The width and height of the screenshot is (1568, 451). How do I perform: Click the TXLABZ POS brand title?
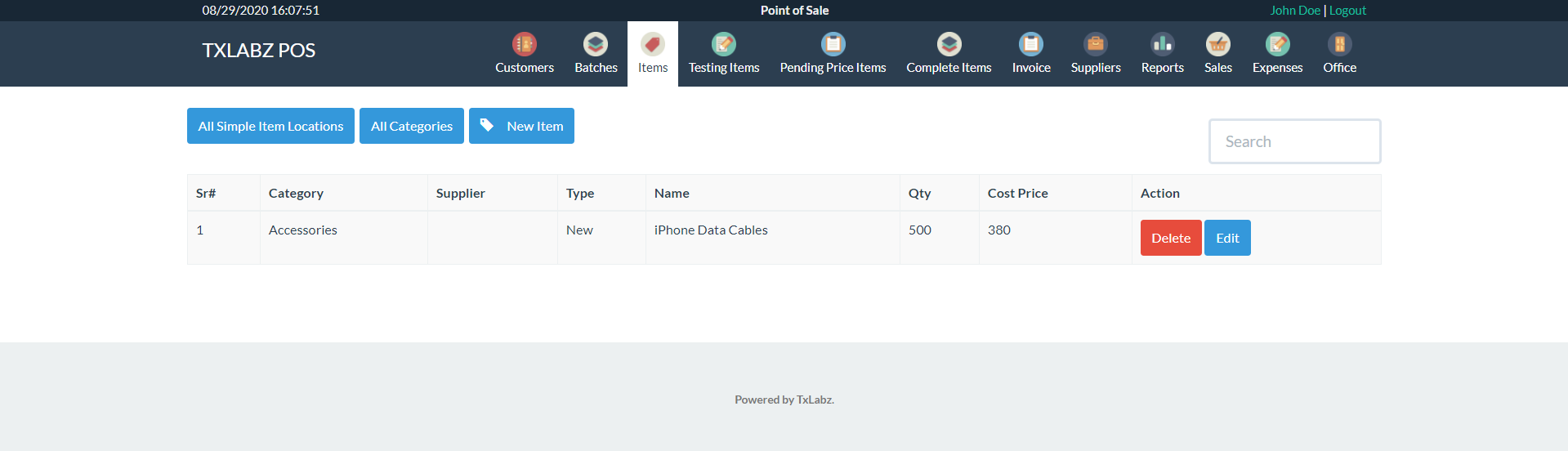(x=259, y=51)
